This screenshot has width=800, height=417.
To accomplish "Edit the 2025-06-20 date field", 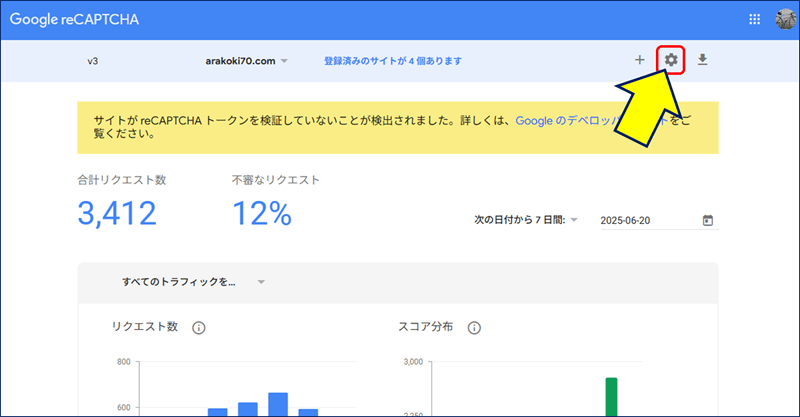I will click(x=659, y=220).
